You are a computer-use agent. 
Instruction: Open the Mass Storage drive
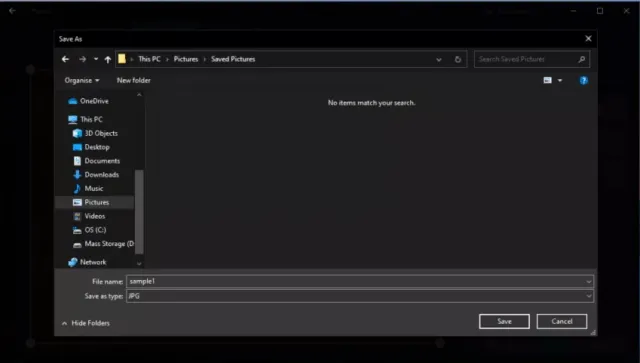(109, 244)
